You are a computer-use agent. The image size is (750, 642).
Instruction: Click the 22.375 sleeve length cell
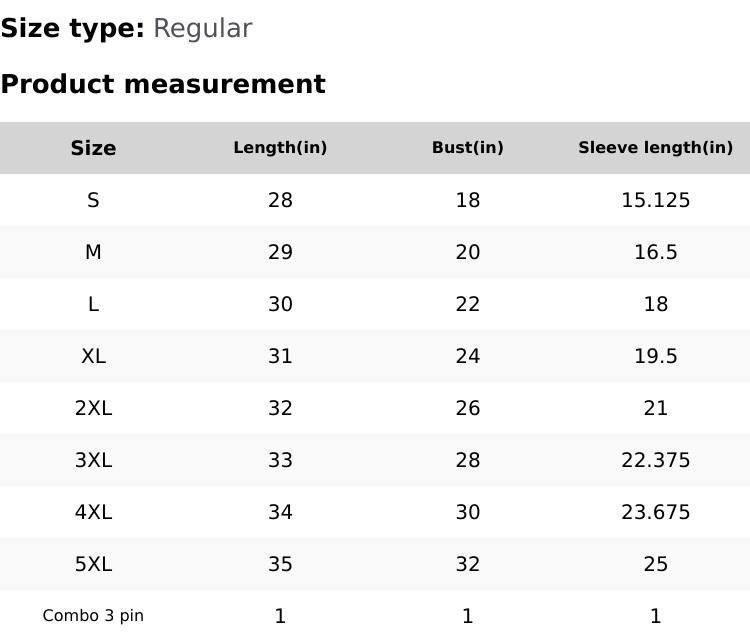click(655, 460)
